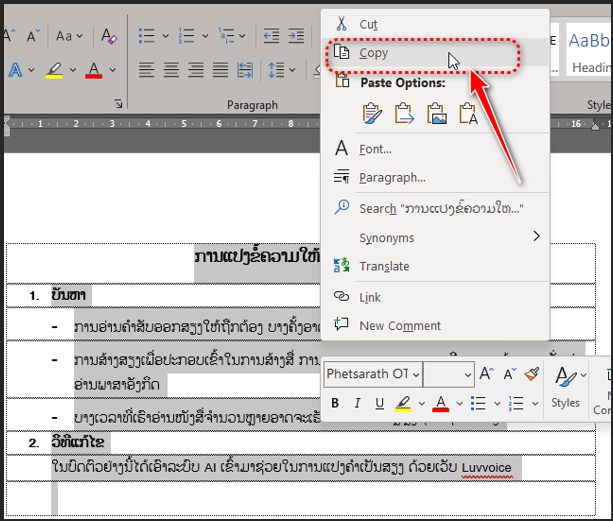
Task: Click New Comment in context menu
Action: click(x=400, y=325)
